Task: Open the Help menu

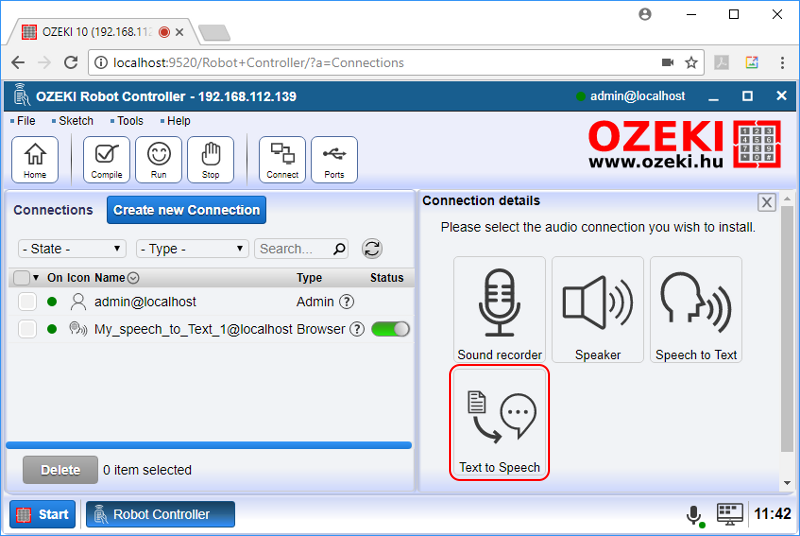Action: click(178, 121)
